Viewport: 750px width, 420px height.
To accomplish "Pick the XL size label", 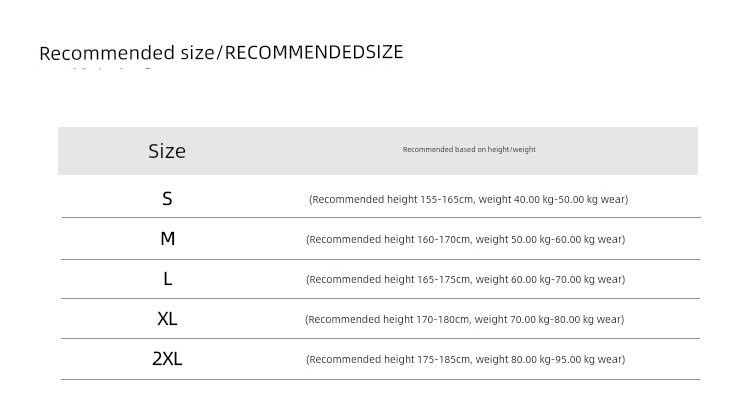I will pyautogui.click(x=167, y=319).
